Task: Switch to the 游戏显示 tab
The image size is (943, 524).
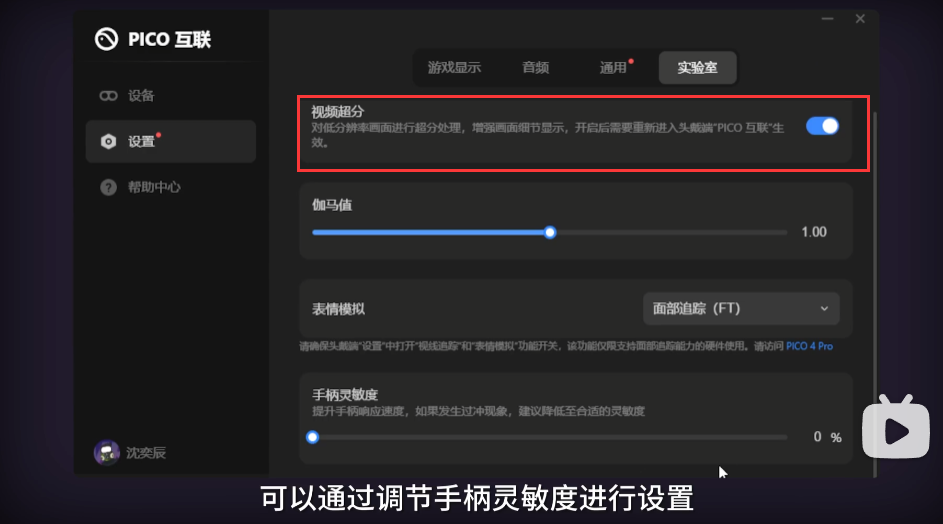Action: [454, 67]
